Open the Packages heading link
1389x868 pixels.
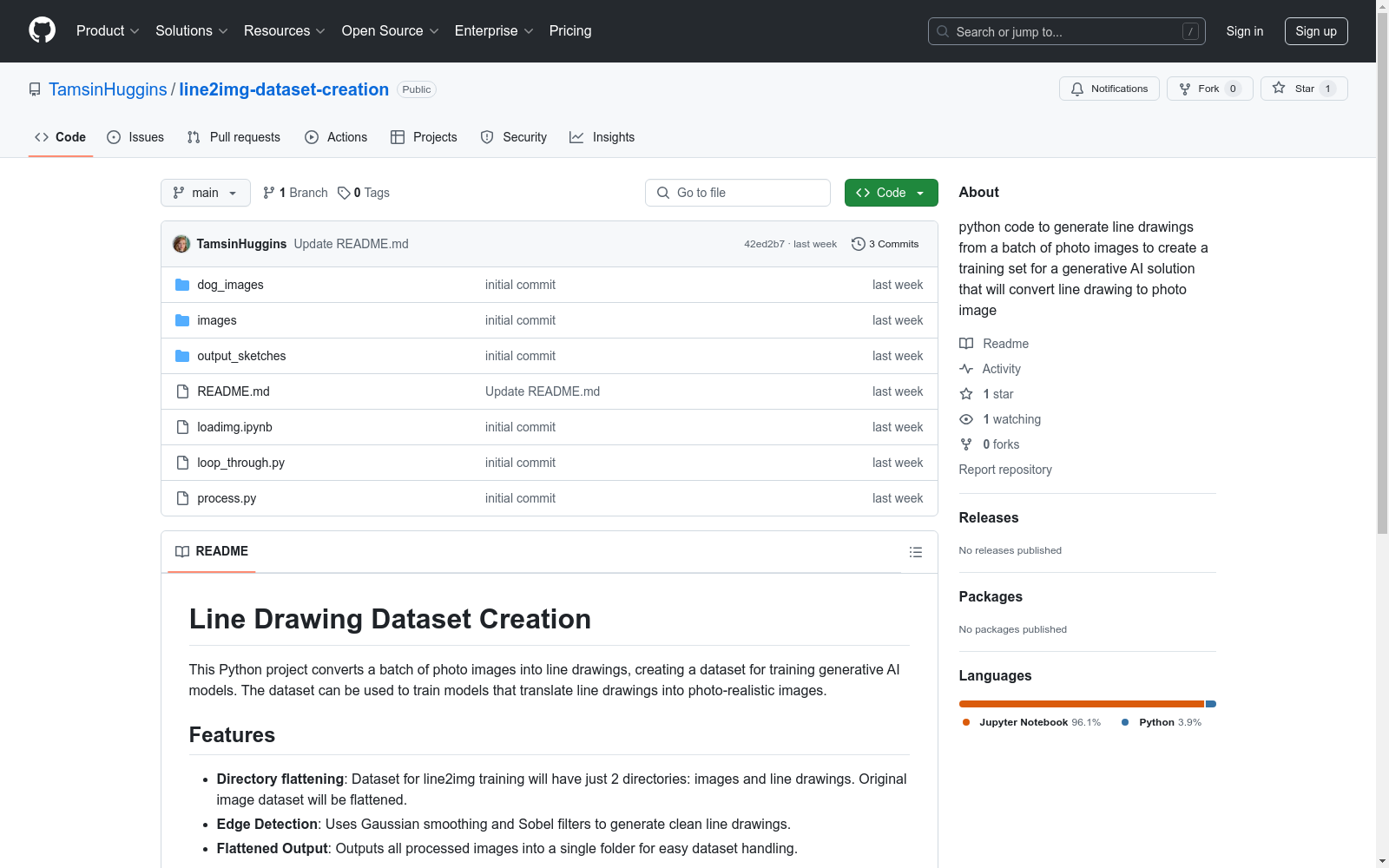[991, 596]
